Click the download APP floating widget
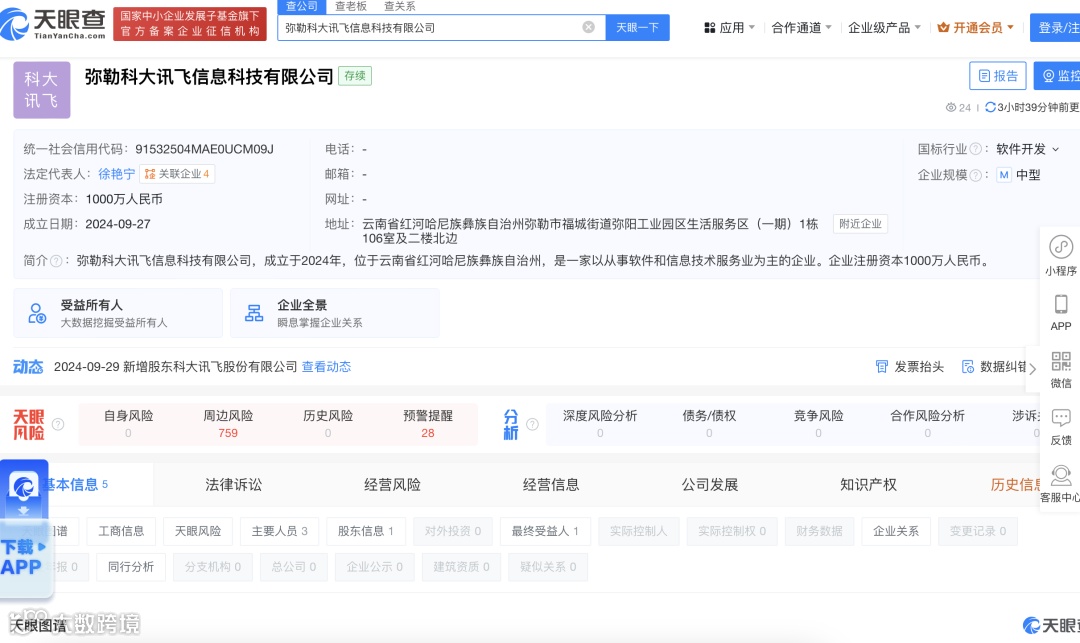The height and width of the screenshot is (643, 1080). pos(24,527)
